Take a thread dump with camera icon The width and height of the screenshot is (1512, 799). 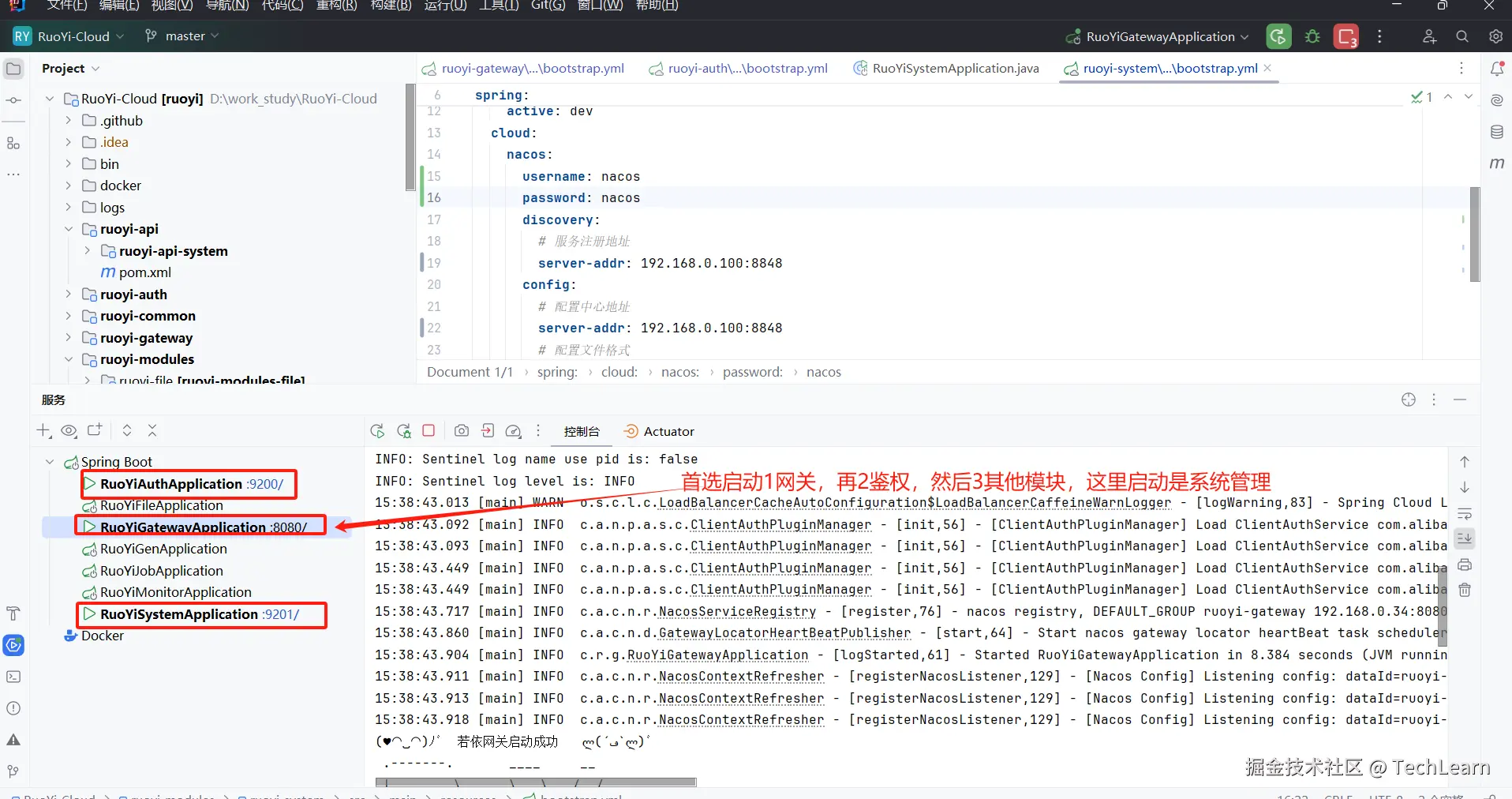tap(462, 431)
